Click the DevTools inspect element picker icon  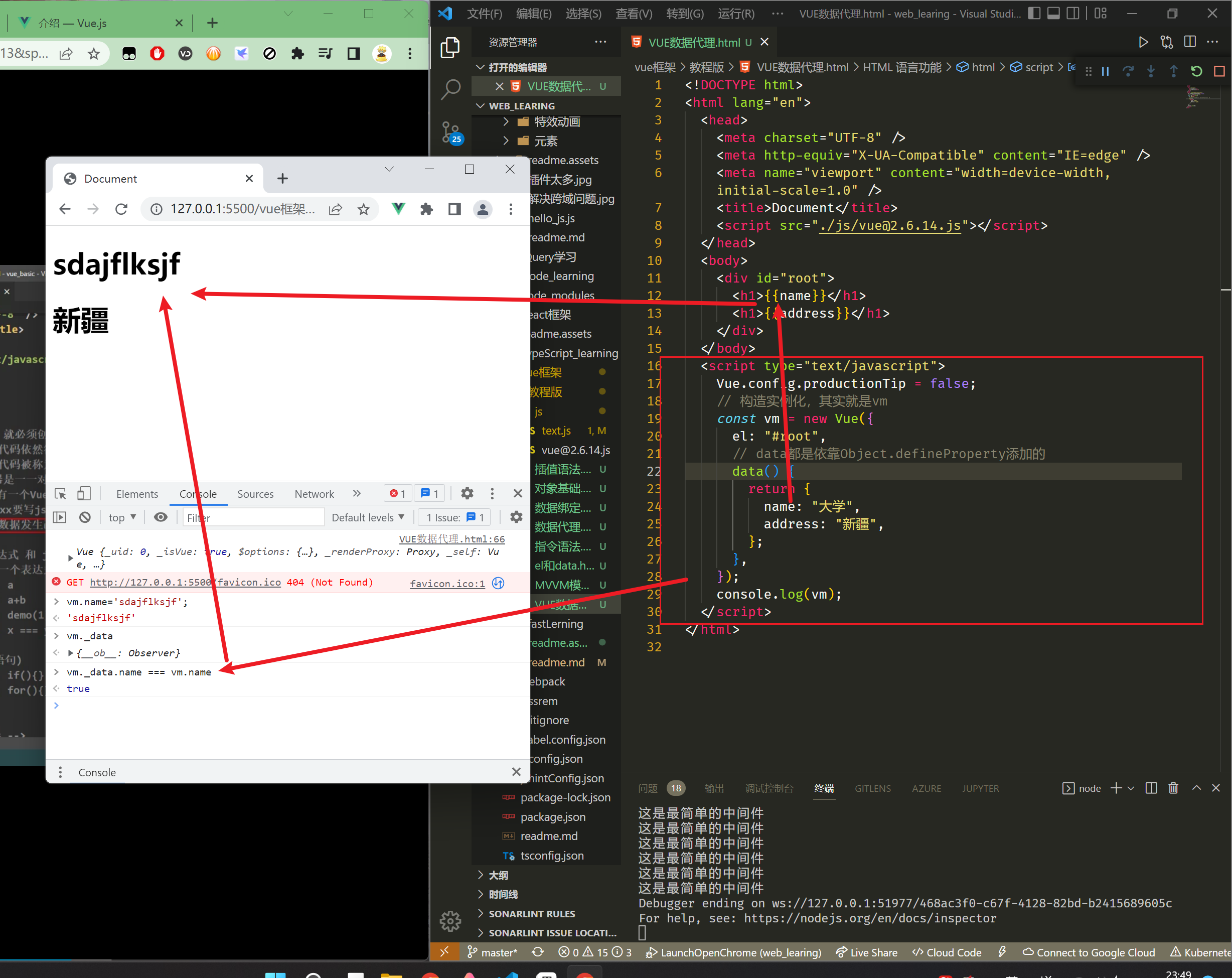61,494
